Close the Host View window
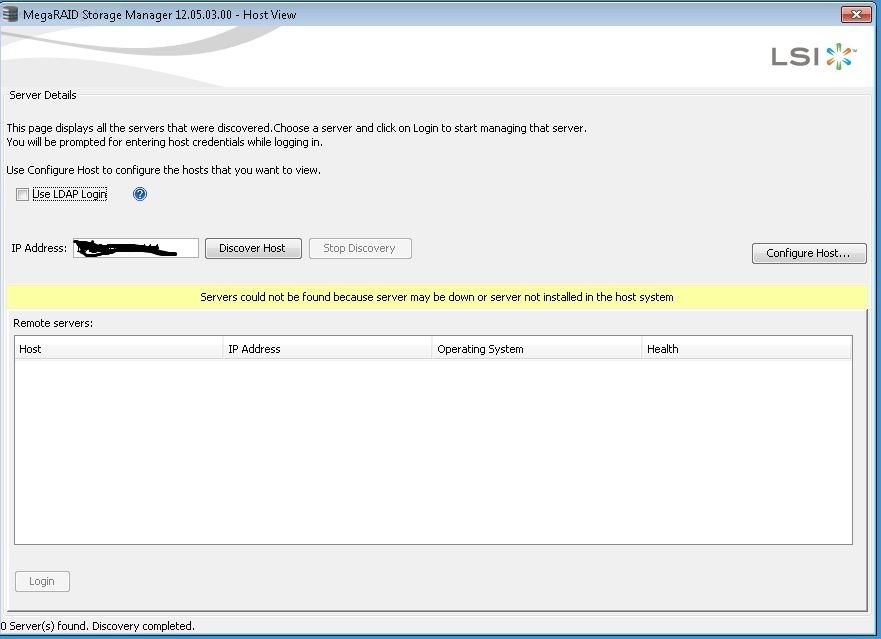 [856, 14]
